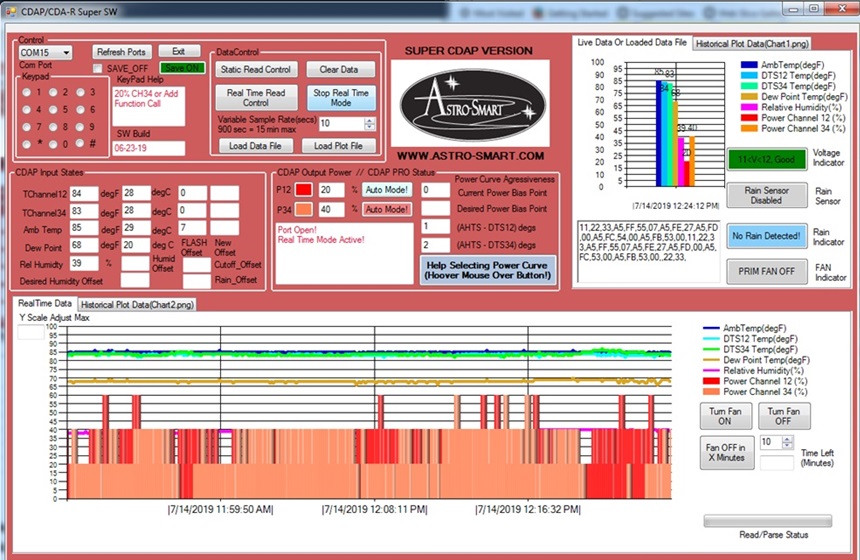Screen dimensions: 860x560
Task: Select keypad radio button 3
Action: [81, 92]
